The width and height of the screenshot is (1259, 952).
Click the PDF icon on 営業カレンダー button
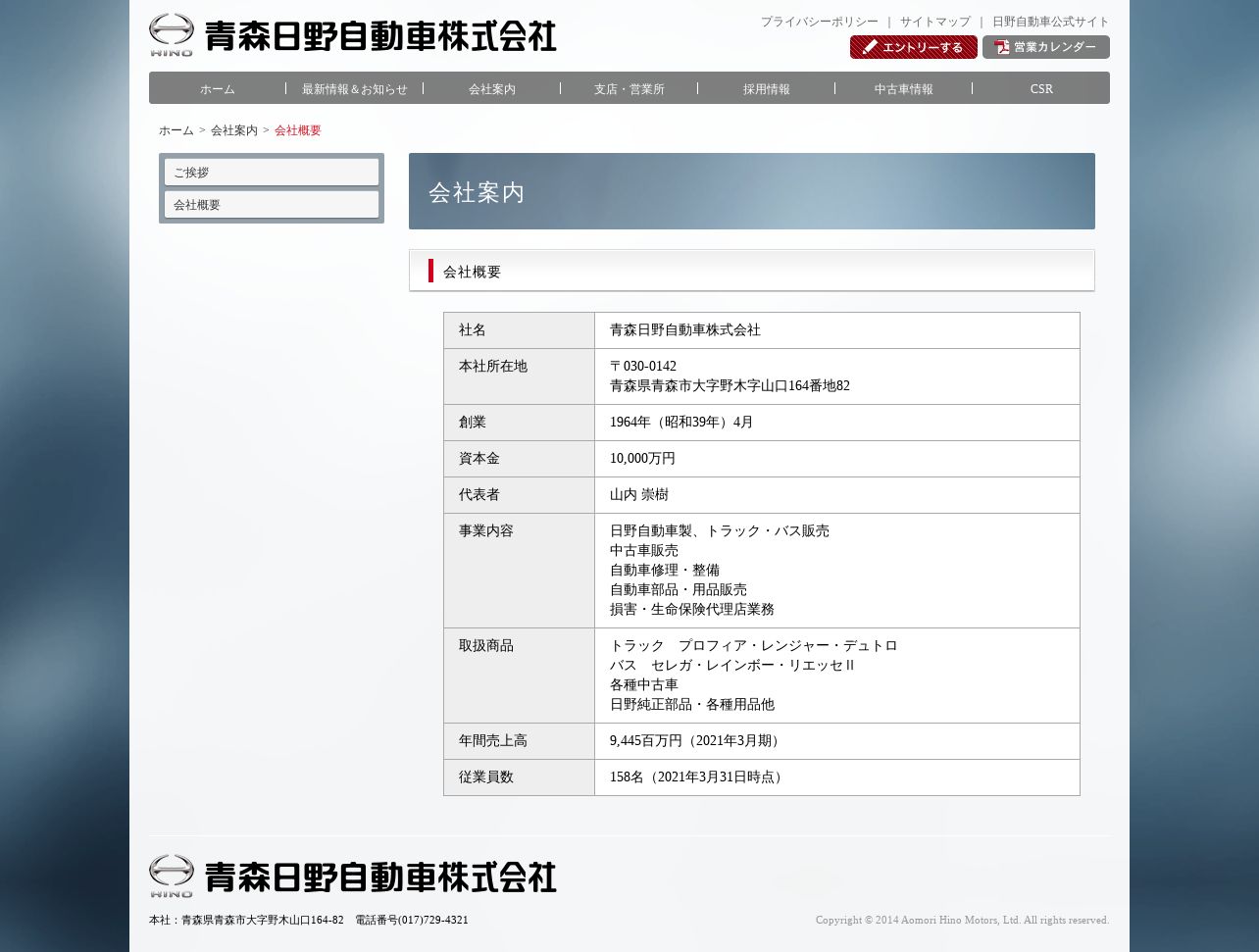[1002, 47]
